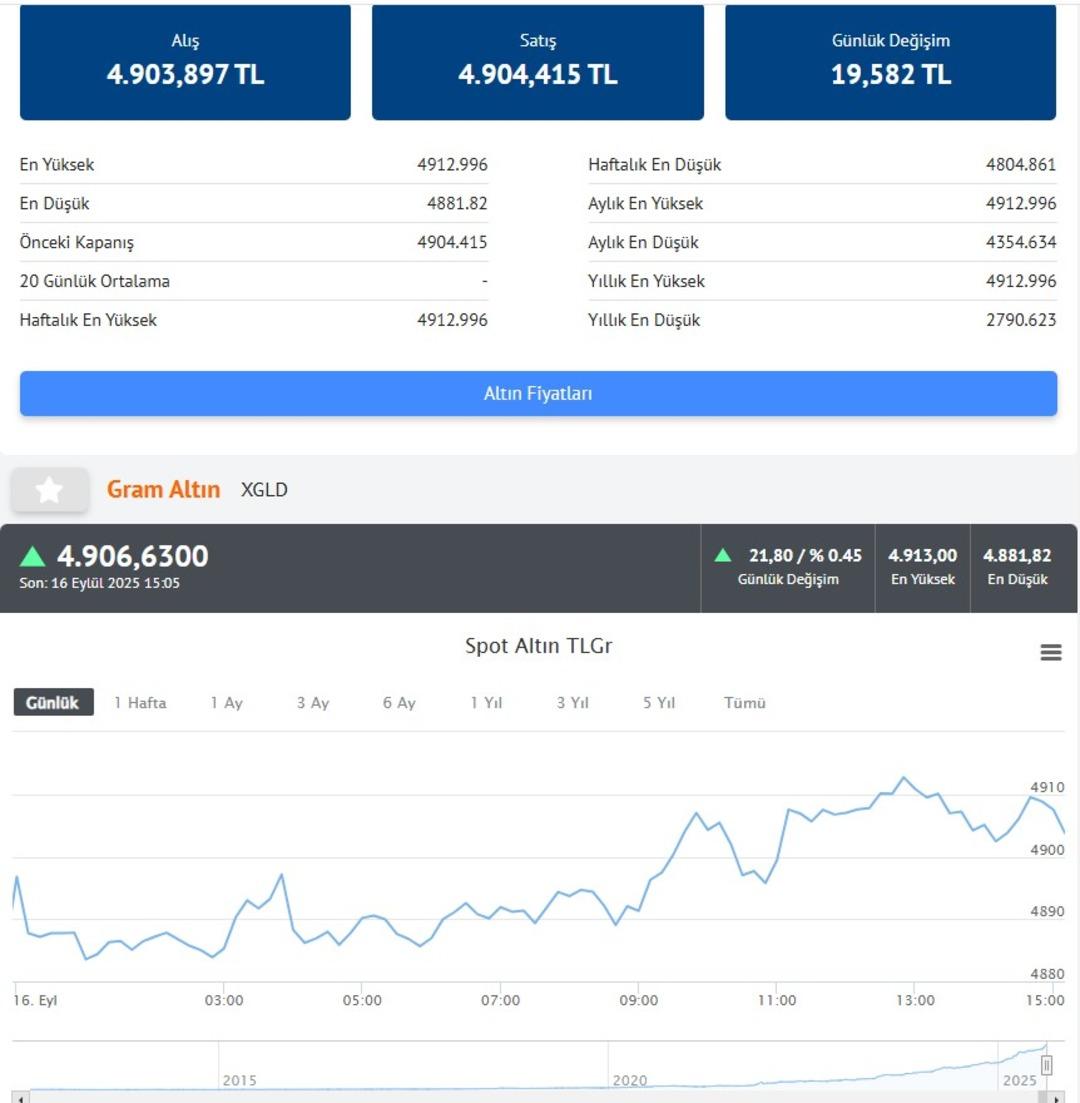This screenshot has width=1080, height=1103.
Task: Click the 4.881,82 En Düşük value
Action: pos(1017,555)
